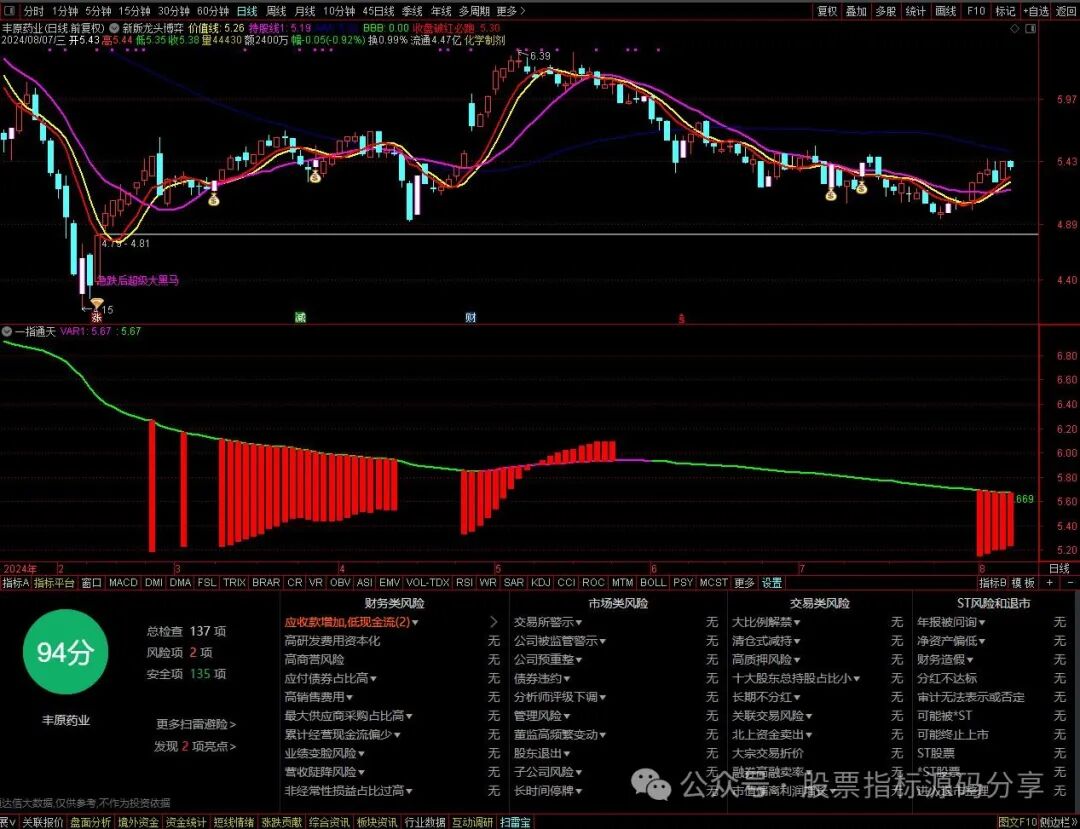Click the side panel icon beside the diamond
This screenshot has width=1080, height=829.
(x=1030, y=29)
